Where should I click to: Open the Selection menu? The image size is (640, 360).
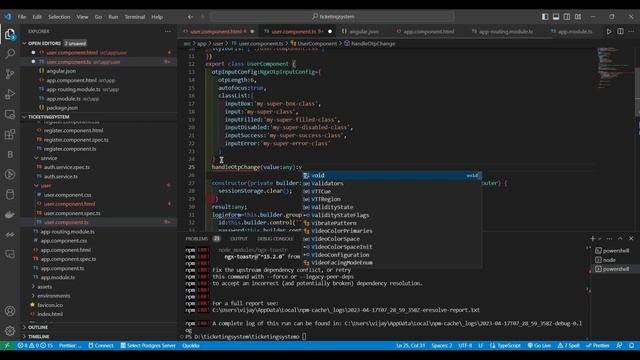[x=59, y=17]
